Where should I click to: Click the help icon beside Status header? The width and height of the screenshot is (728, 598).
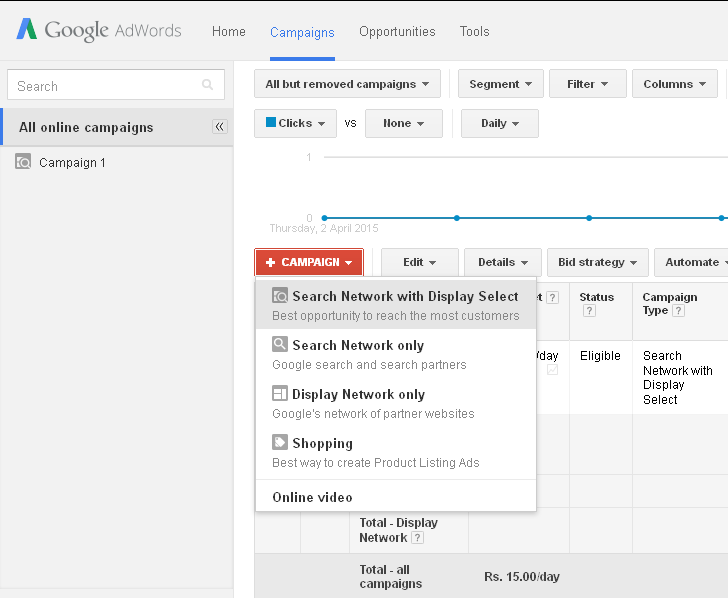click(590, 311)
